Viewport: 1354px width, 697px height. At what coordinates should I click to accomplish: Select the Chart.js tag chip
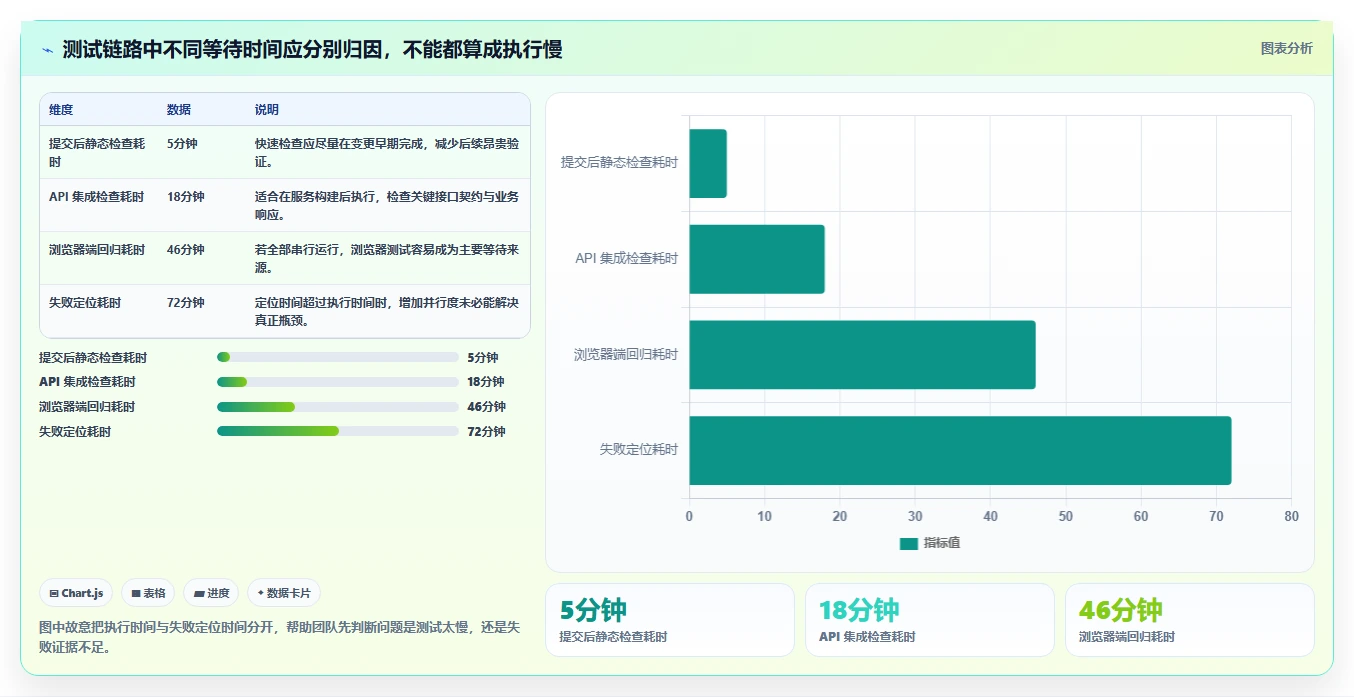tap(77, 593)
